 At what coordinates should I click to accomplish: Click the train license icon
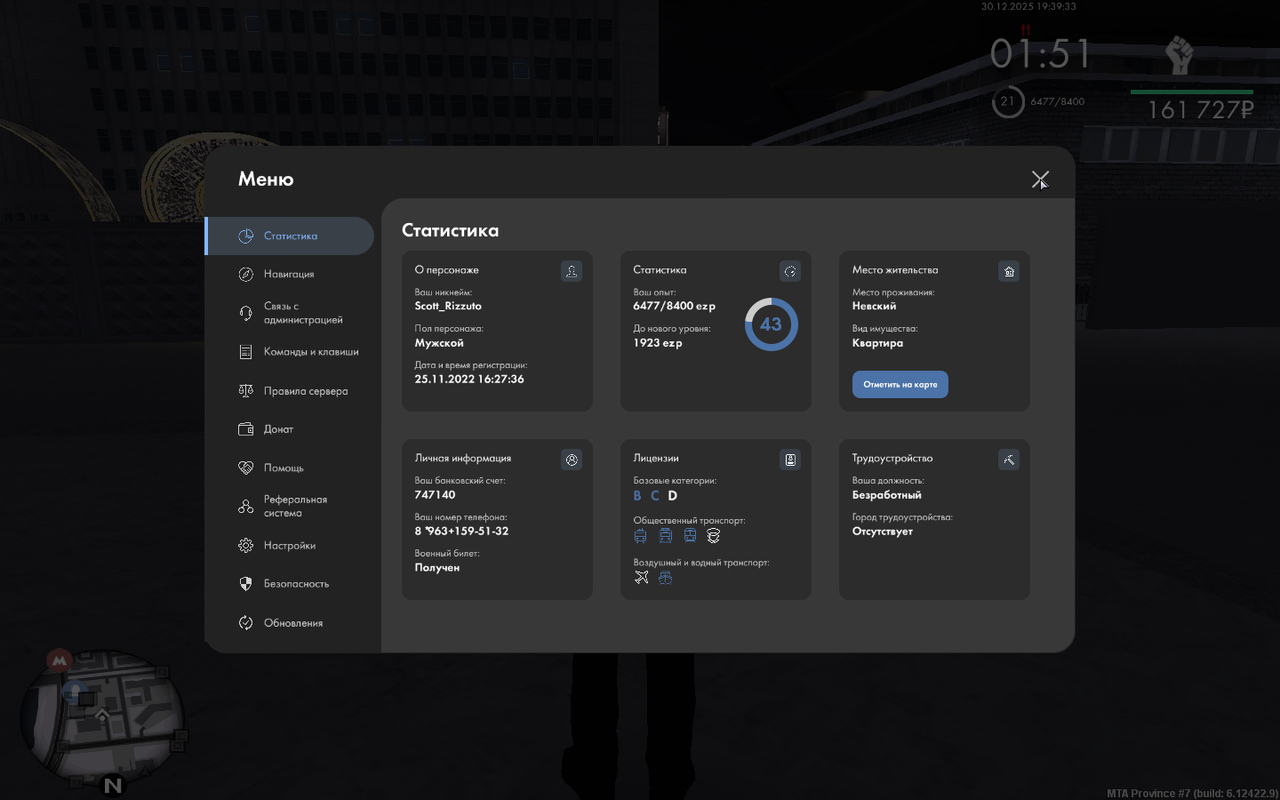pos(690,536)
